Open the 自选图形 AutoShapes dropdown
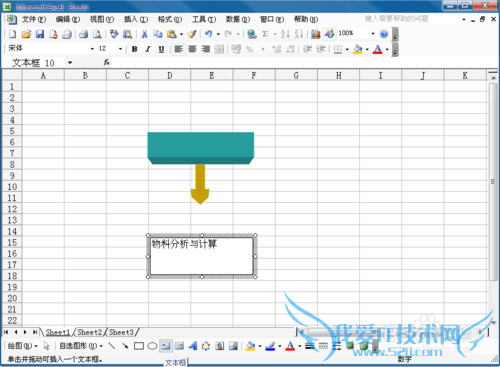 81,346
